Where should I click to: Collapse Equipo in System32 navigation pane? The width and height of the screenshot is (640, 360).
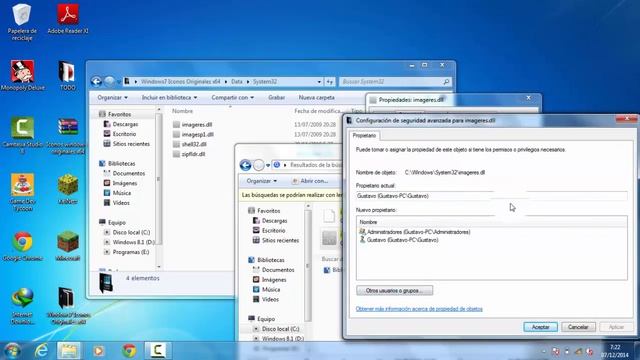pyautogui.click(x=112, y=222)
